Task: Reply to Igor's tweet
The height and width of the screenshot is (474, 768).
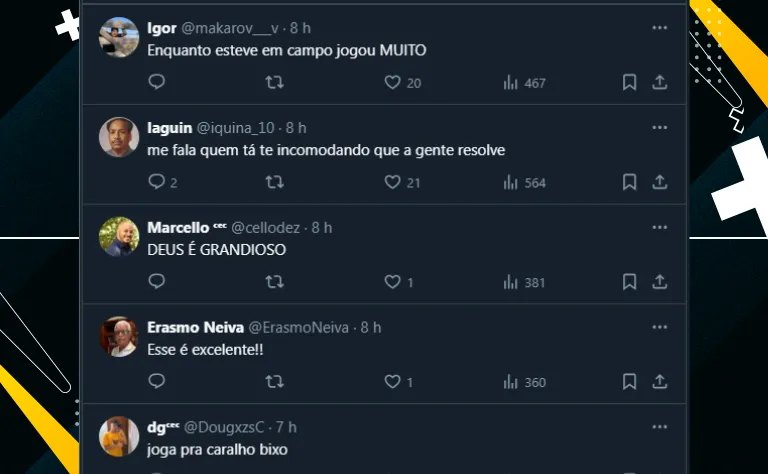Action: [x=156, y=82]
